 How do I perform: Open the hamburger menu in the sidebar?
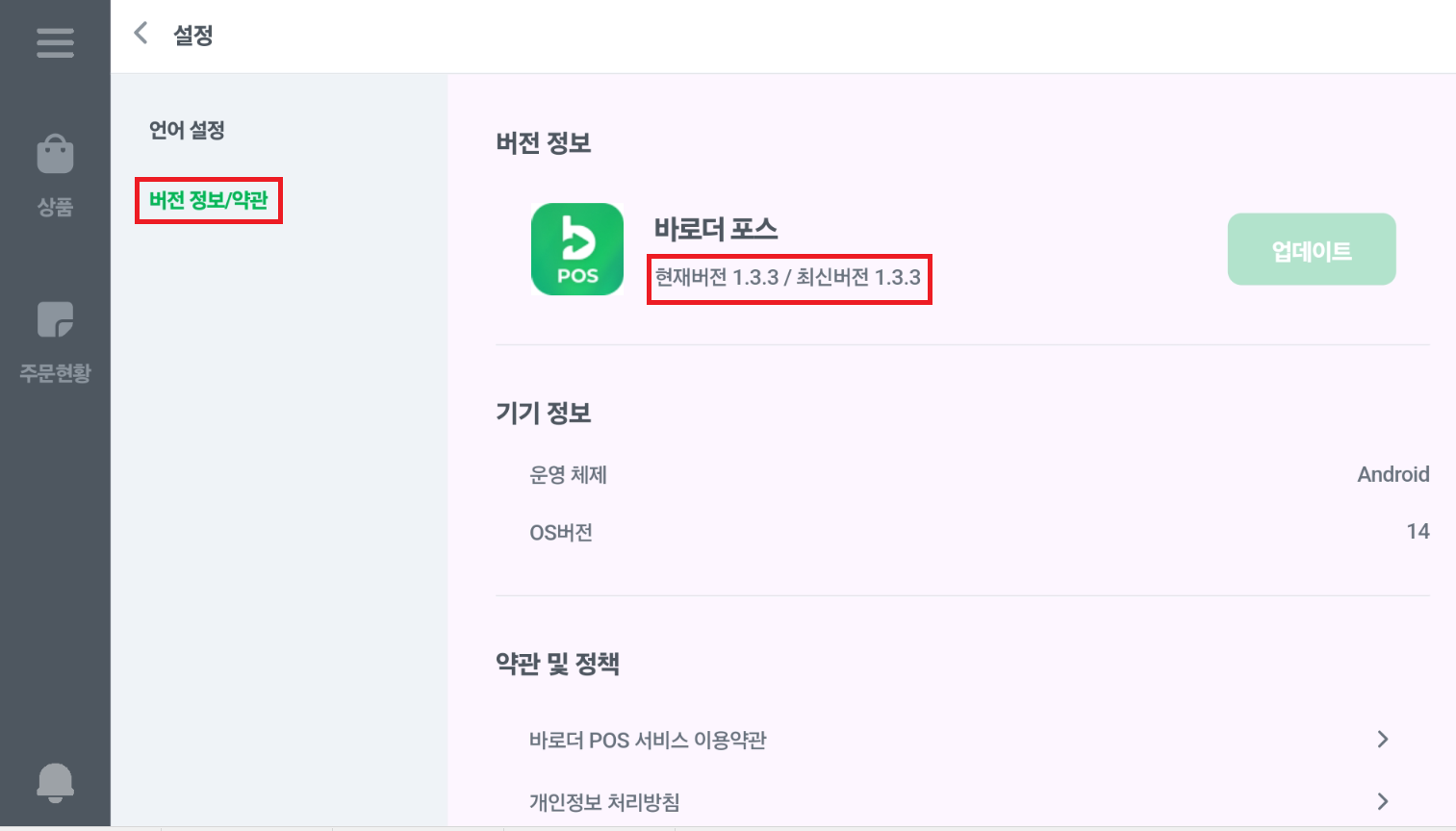(55, 42)
